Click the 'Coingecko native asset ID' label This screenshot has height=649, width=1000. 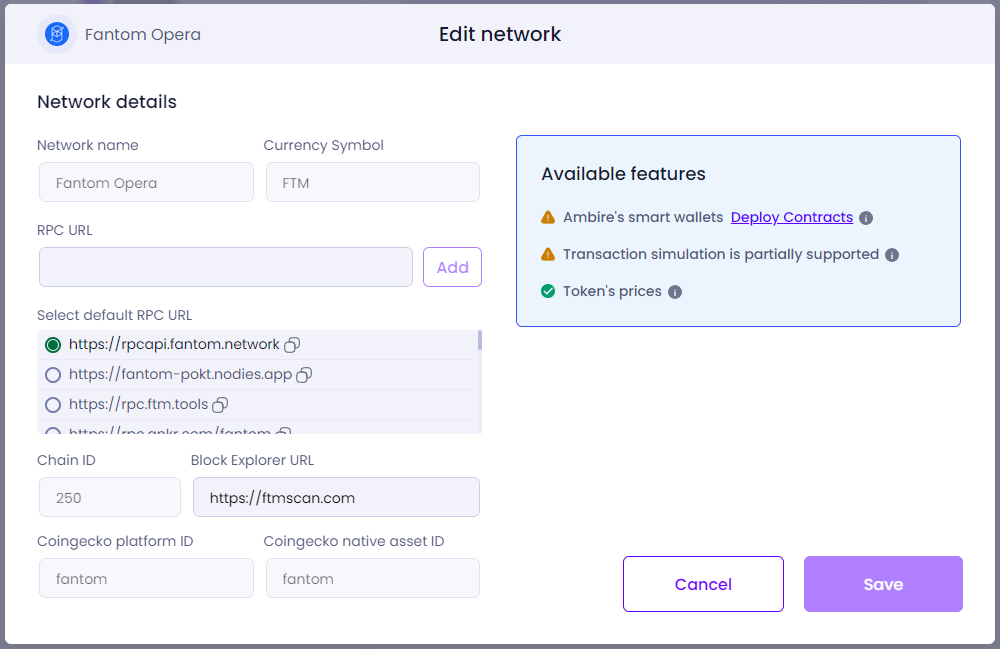[353, 541]
